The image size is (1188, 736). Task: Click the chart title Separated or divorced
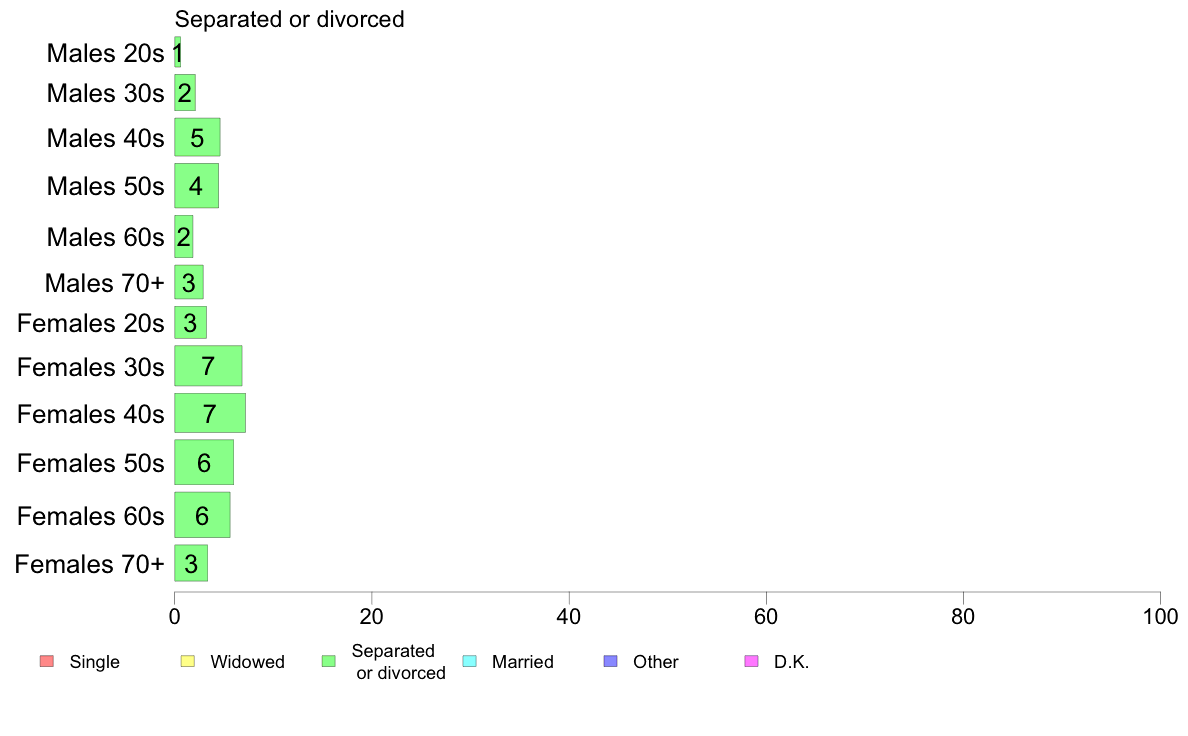(289, 19)
